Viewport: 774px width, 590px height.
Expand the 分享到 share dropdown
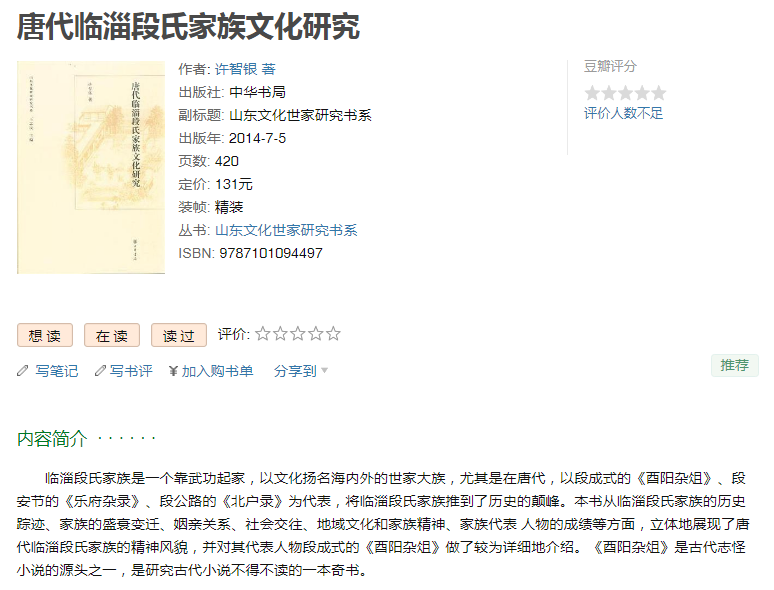[x=301, y=371]
